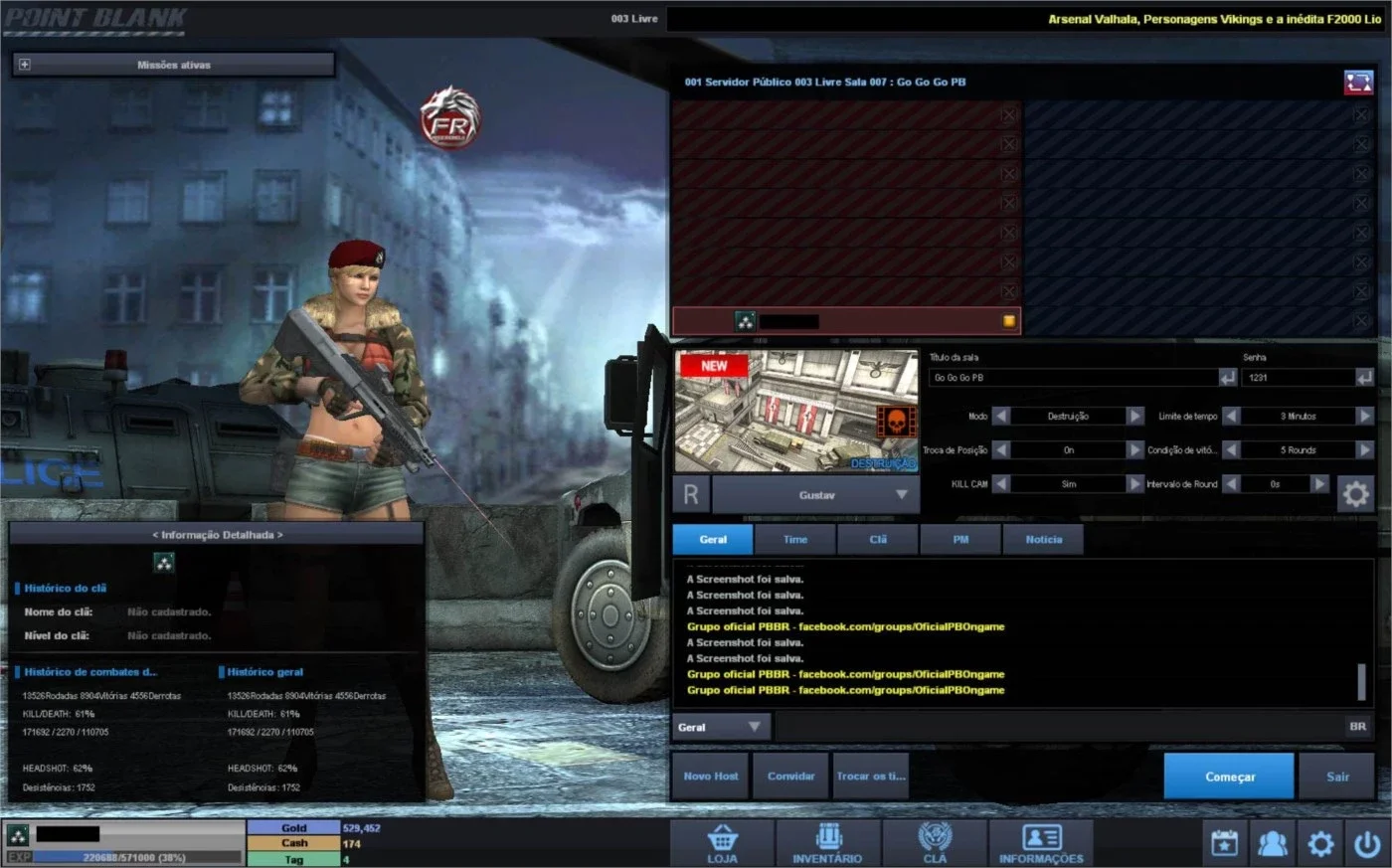This screenshot has height=868, width=1392.
Task: Click the Título da sala input field
Action: point(1074,378)
